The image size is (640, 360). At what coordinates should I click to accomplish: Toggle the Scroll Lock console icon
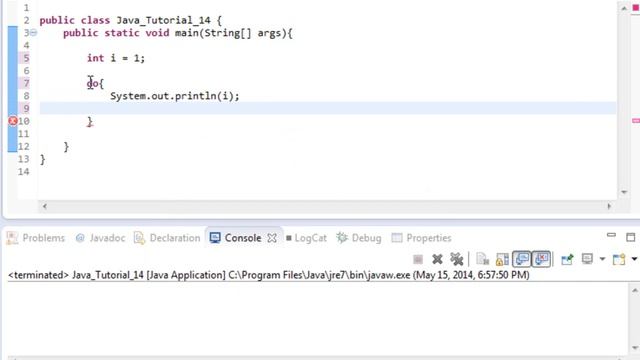(x=502, y=259)
